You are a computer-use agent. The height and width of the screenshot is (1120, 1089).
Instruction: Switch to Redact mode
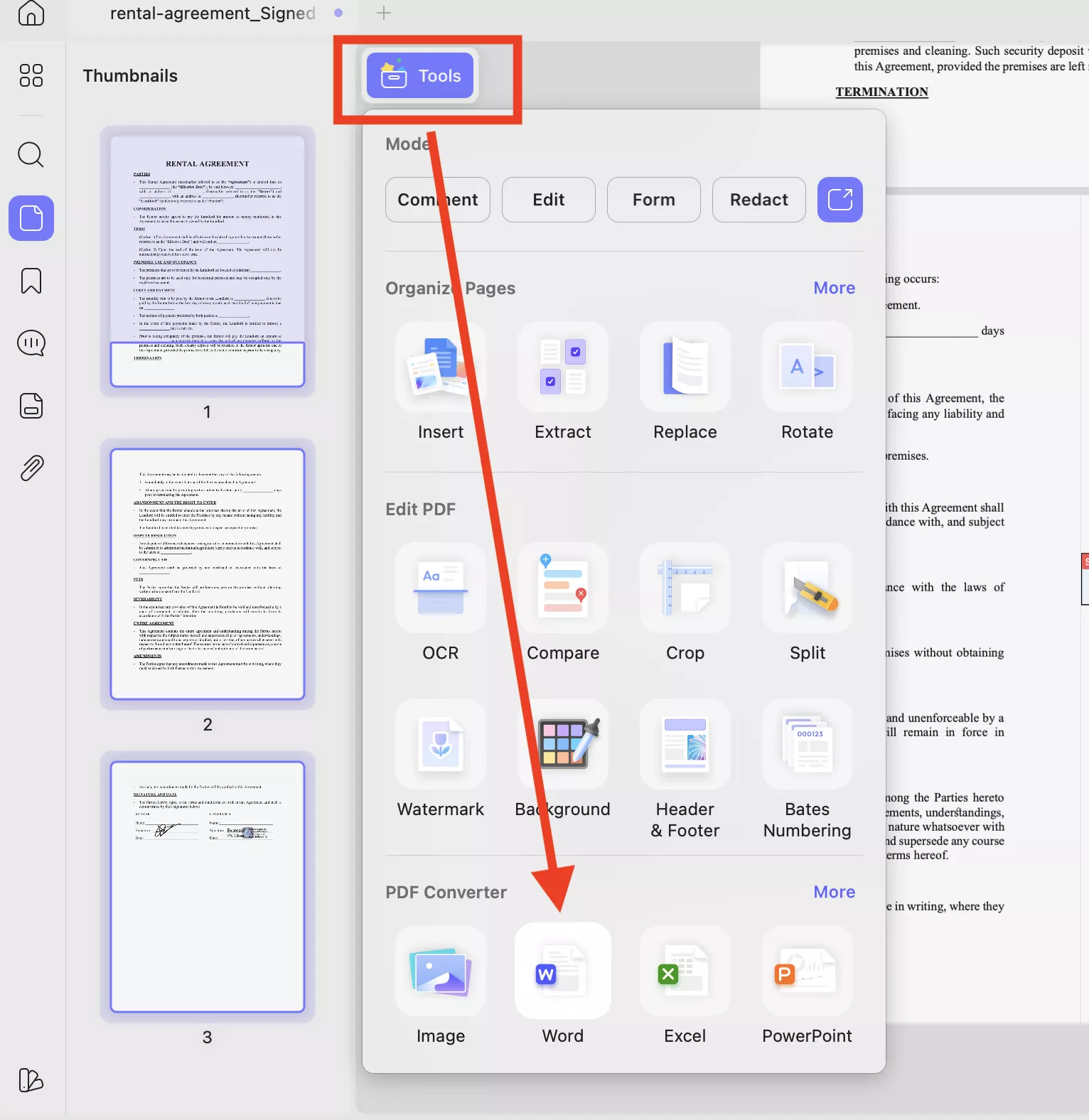click(x=759, y=200)
